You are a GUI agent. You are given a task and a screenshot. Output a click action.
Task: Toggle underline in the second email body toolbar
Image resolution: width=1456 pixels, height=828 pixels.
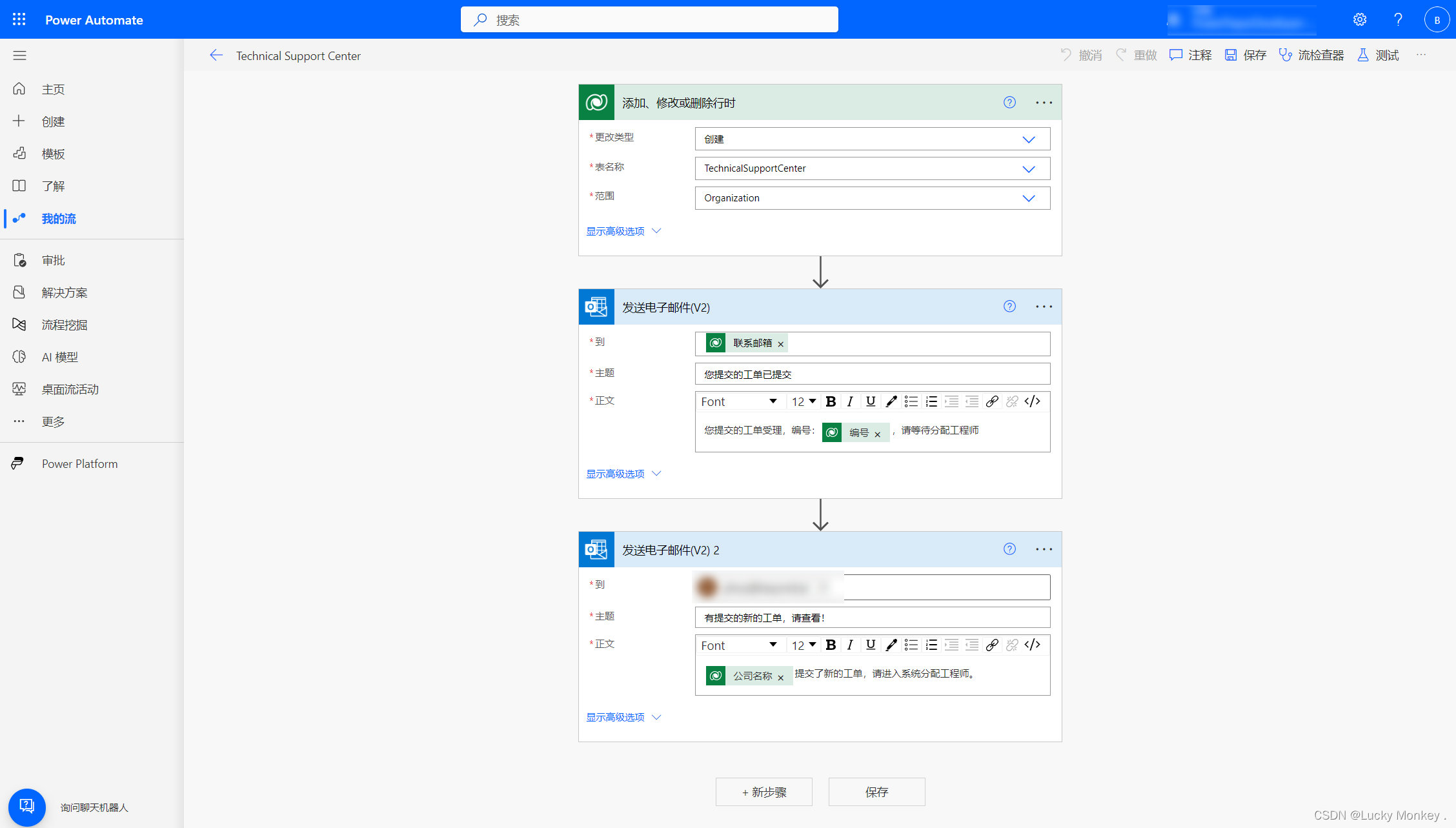[x=871, y=645]
